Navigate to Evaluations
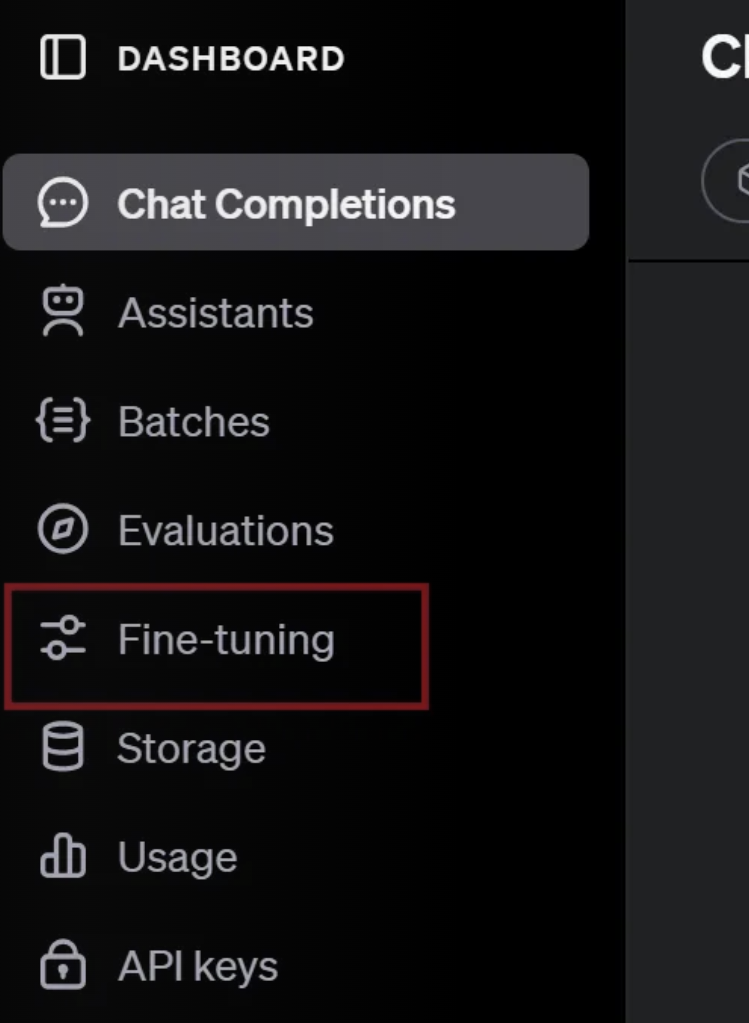 pyautogui.click(x=226, y=530)
